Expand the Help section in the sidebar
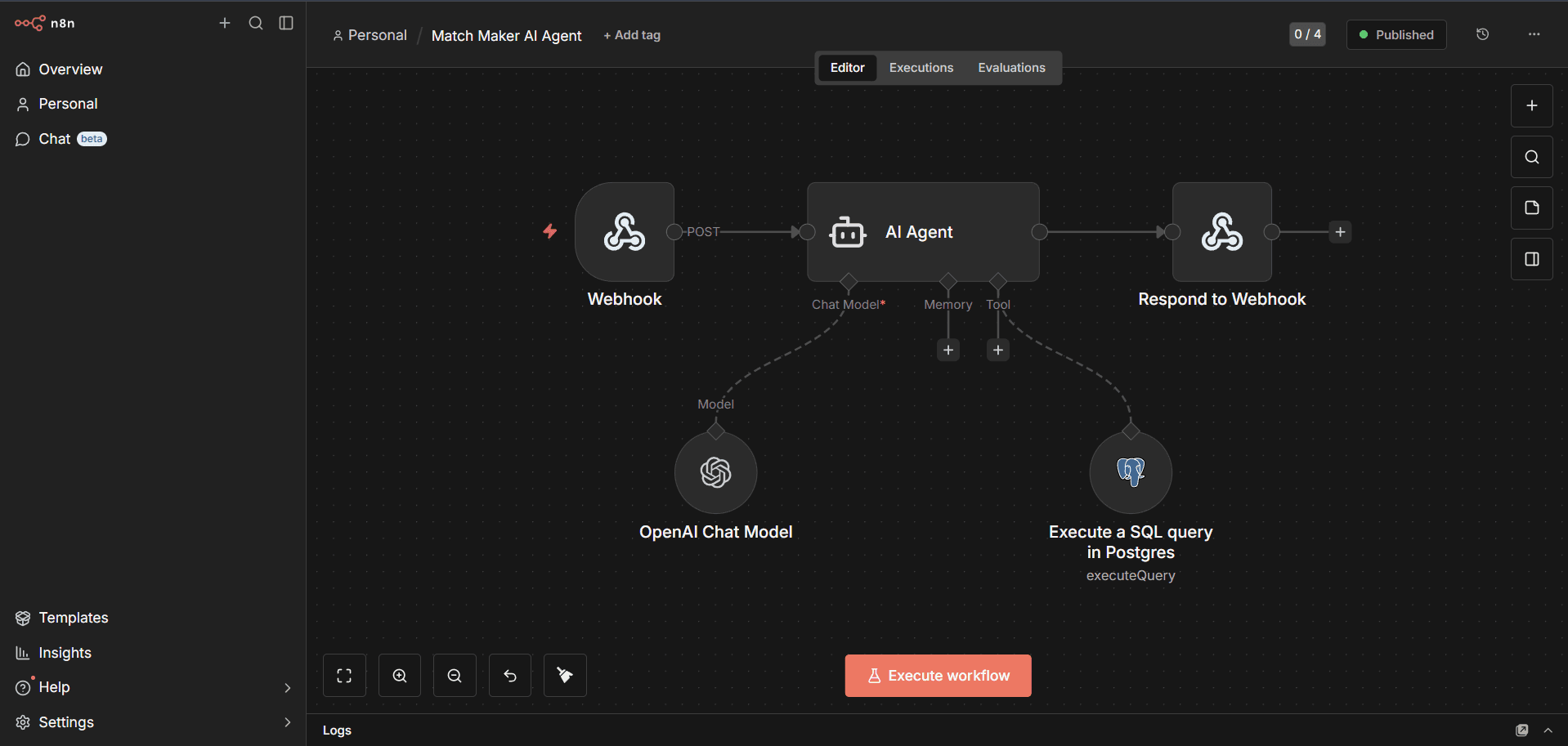Screen dimensions: 1568x746 [287, 687]
